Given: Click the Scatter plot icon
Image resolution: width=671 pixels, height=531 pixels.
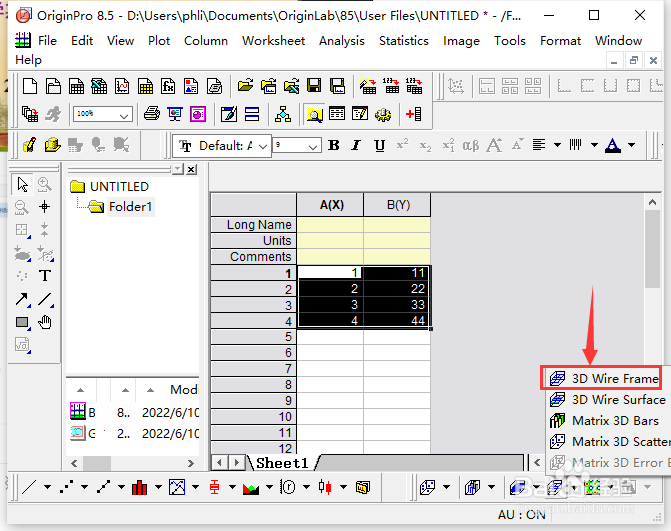Looking at the screenshot, I should (66, 487).
